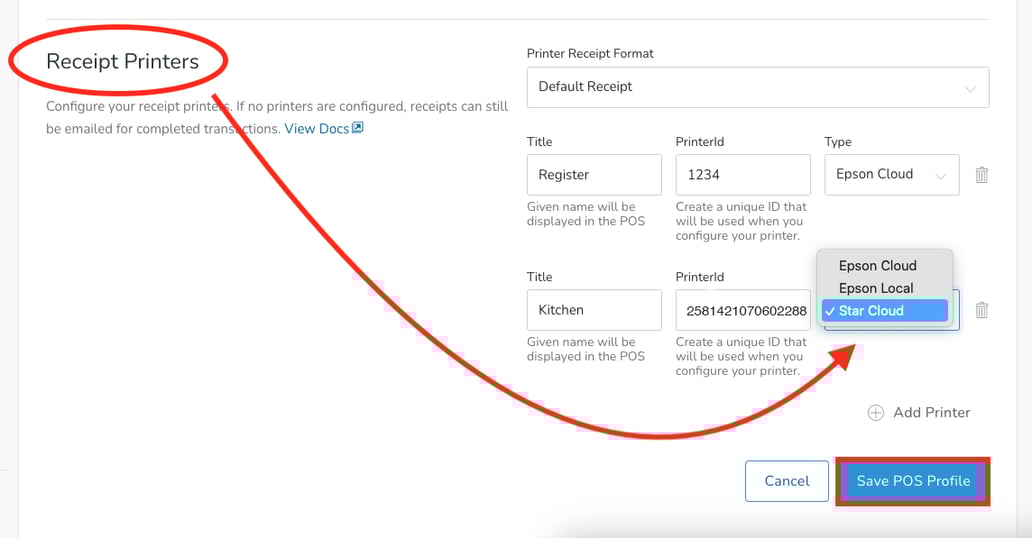Delete the Register printer with trash icon
Screen dimensions: 1032x538
pyautogui.click(x=981, y=175)
